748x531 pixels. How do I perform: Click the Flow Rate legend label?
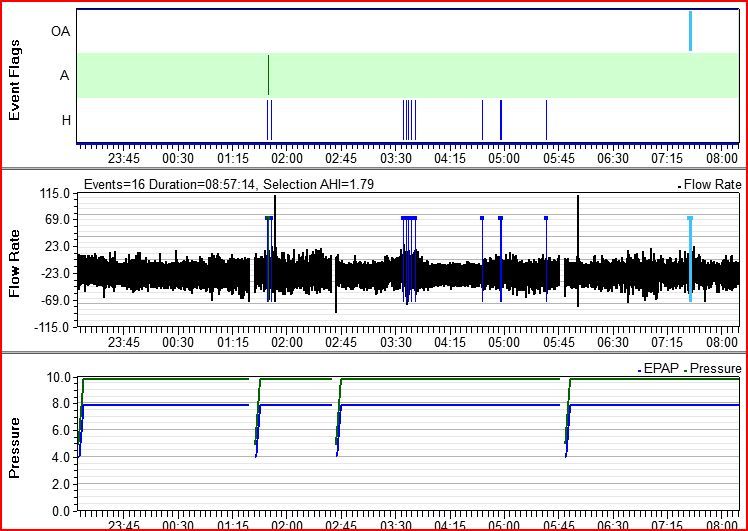tap(712, 185)
